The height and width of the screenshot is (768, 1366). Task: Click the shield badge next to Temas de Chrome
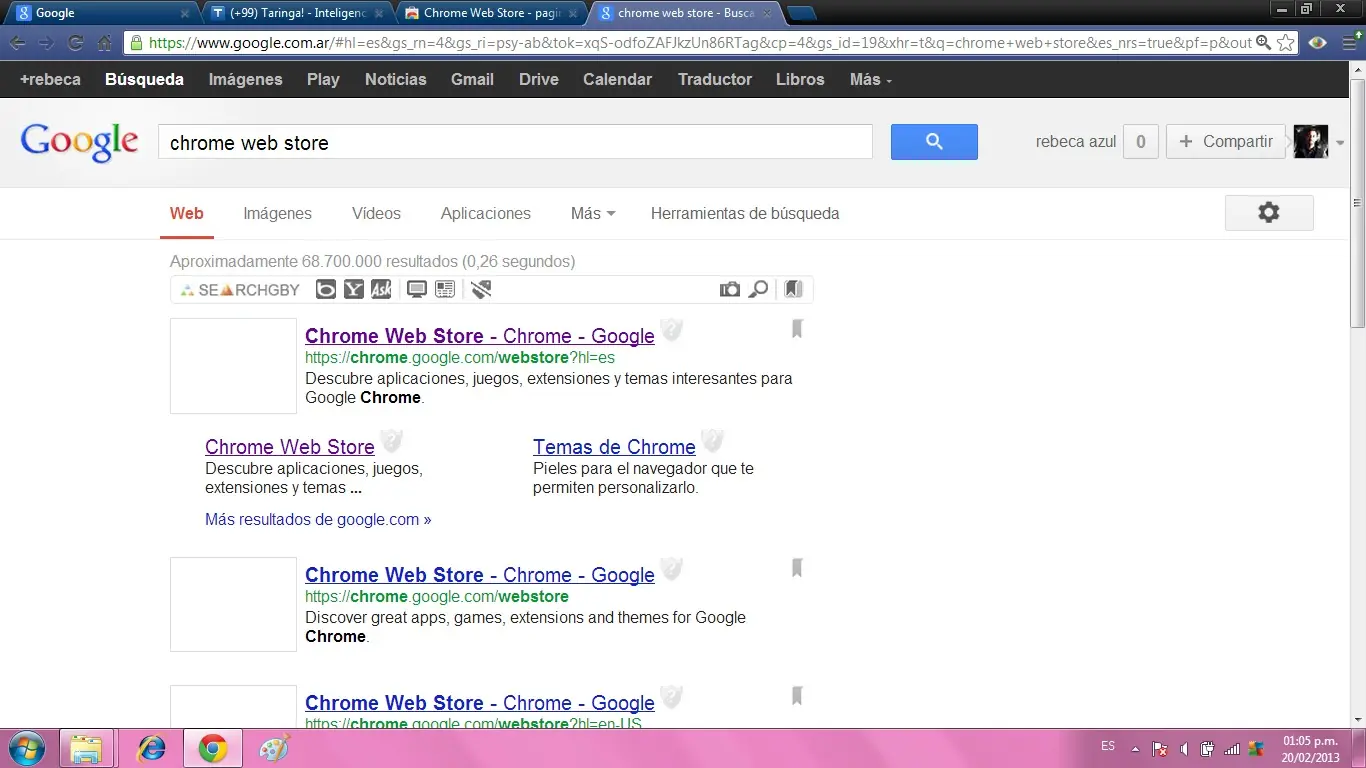[712, 441]
